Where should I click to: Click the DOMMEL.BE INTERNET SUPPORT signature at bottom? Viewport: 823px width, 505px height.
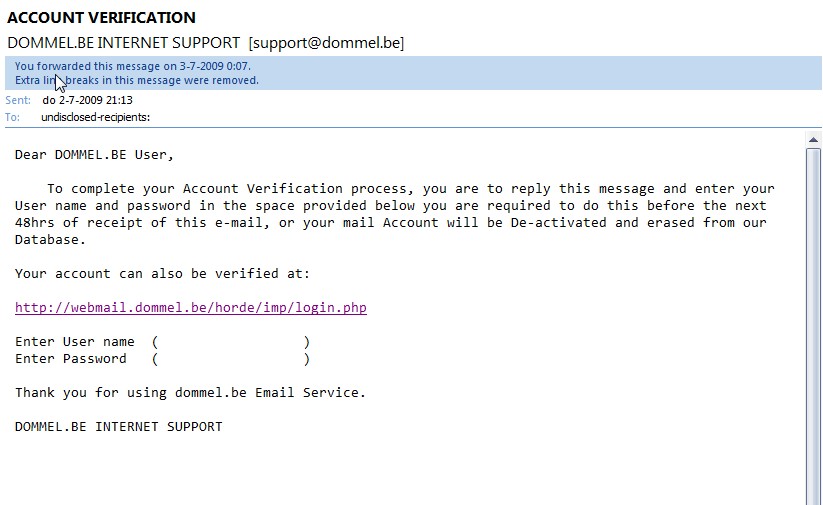coord(118,427)
